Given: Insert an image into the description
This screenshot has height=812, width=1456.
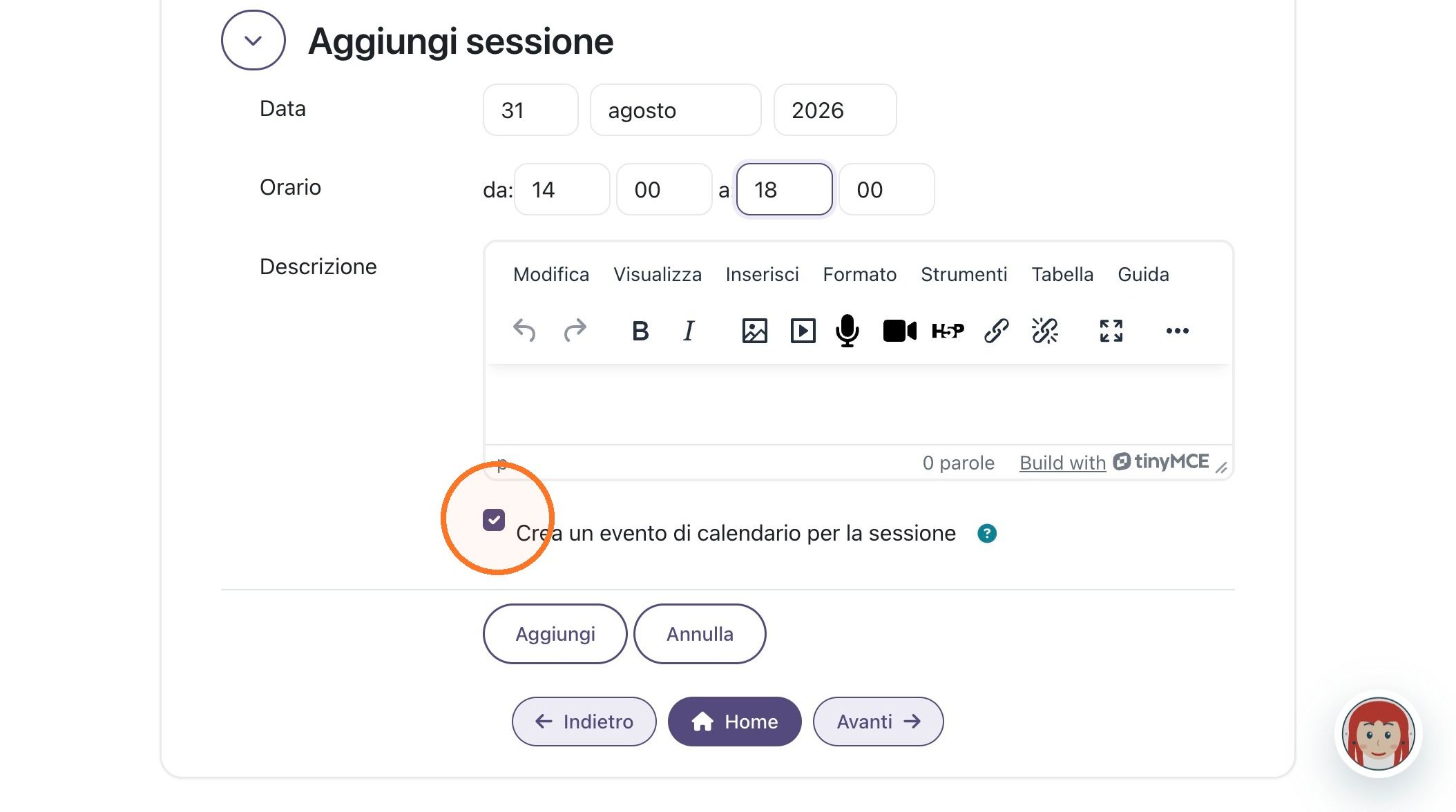Looking at the screenshot, I should point(754,331).
